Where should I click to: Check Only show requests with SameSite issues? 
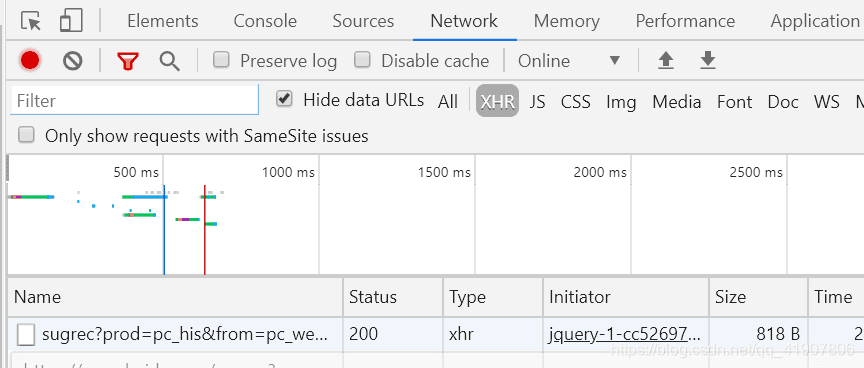[26, 135]
